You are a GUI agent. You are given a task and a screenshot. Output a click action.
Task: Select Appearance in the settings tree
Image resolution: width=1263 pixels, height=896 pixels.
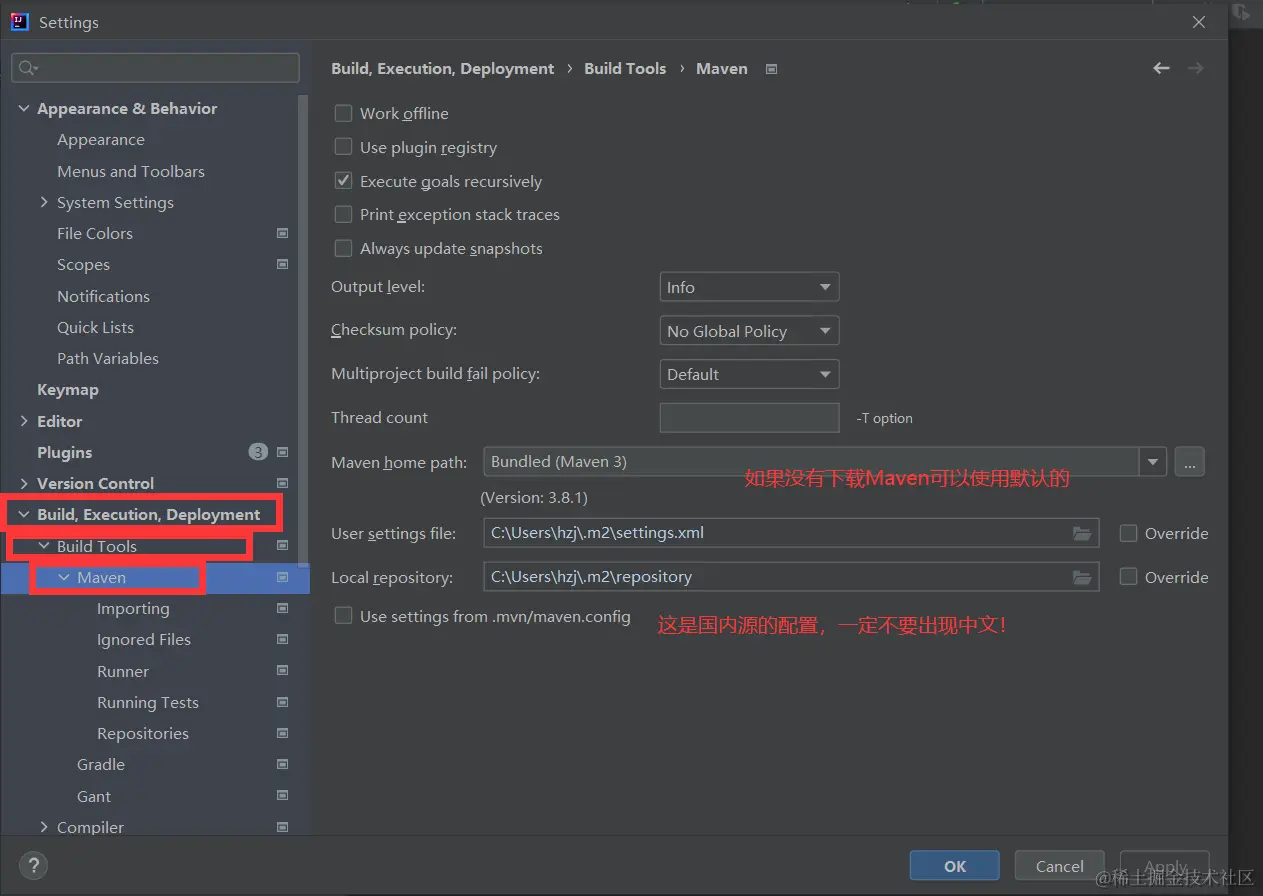(x=101, y=140)
